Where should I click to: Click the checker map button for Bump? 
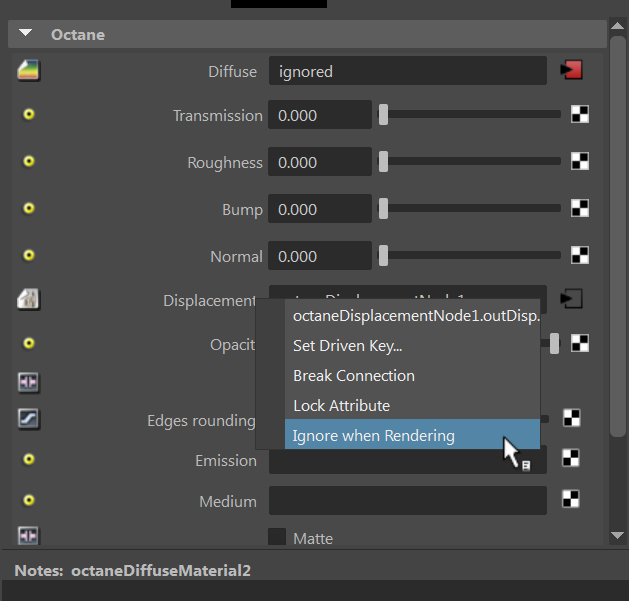(x=579, y=209)
